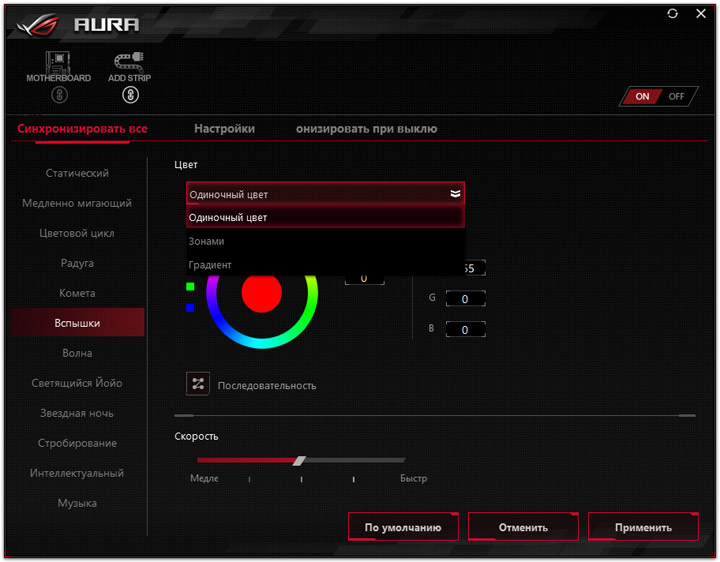This screenshot has height=562, width=720.
Task: Click the G value input field
Action: pyautogui.click(x=465, y=299)
